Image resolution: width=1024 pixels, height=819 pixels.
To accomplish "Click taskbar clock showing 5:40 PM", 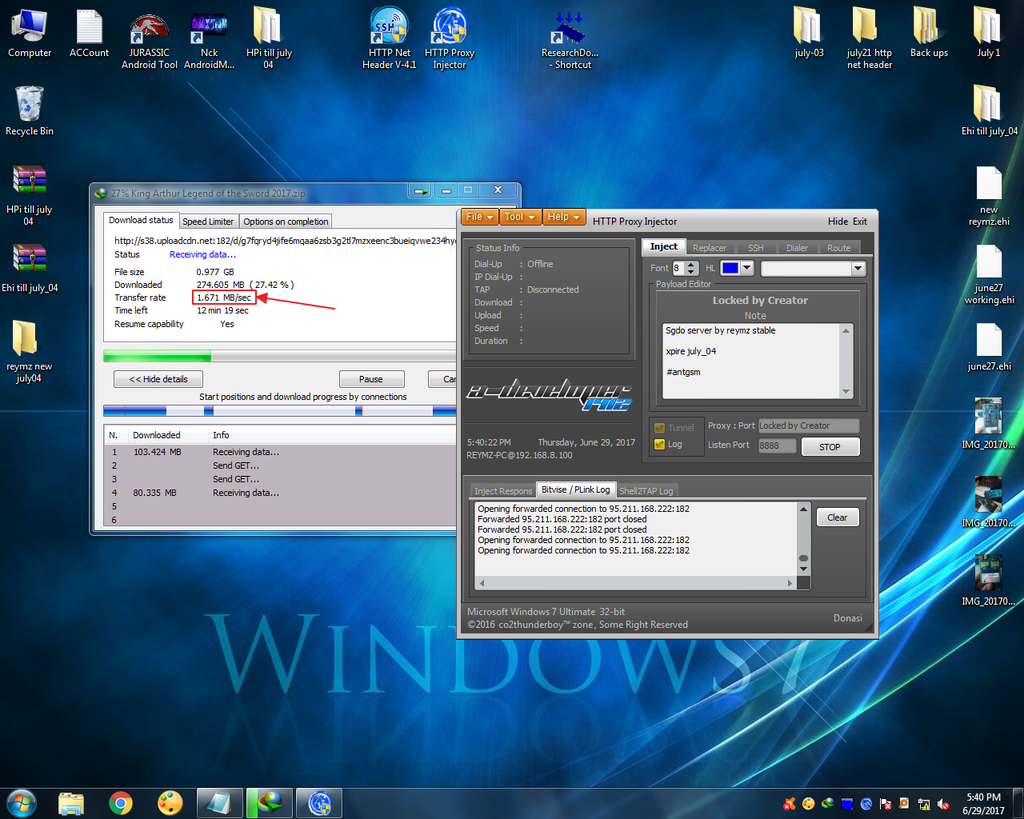I will point(983,803).
